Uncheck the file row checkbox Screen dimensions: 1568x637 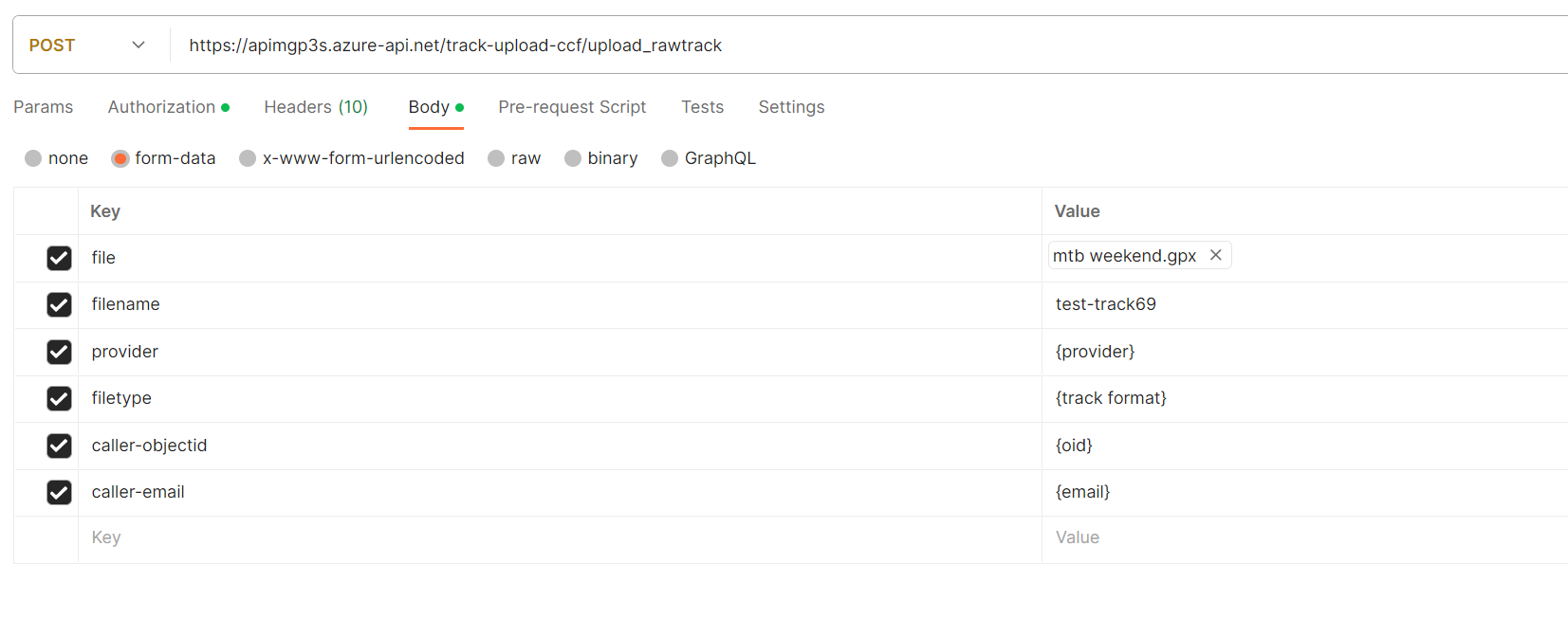(59, 258)
